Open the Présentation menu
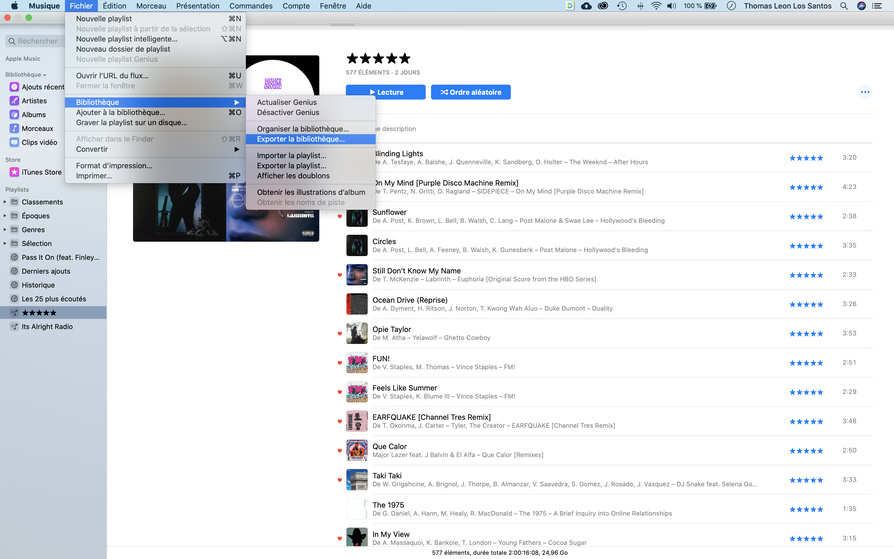This screenshot has height=559, width=894. pyautogui.click(x=197, y=6)
